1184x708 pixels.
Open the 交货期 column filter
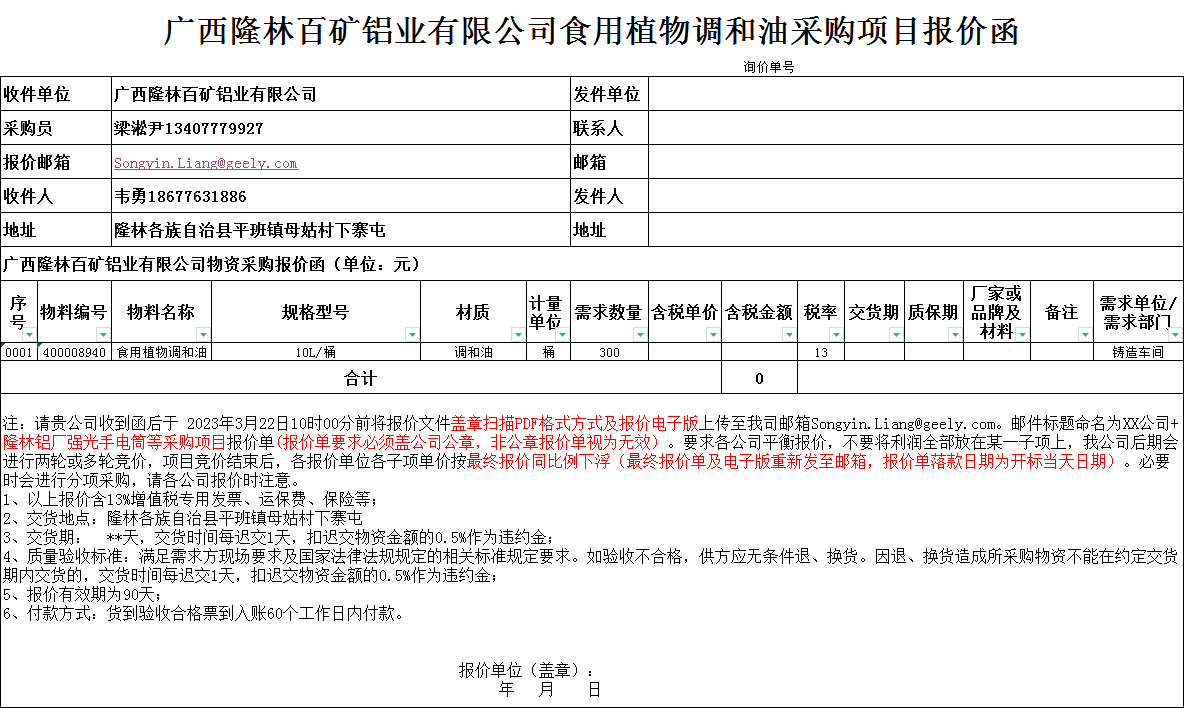click(896, 334)
